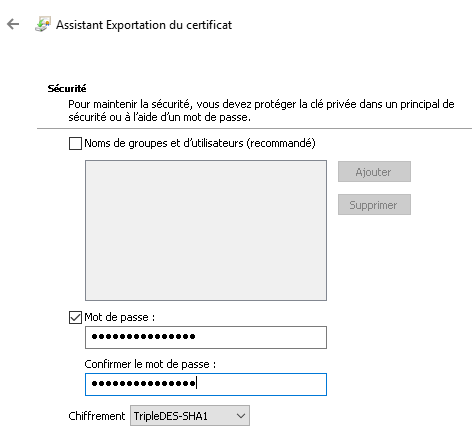Image resolution: width=472 pixels, height=442 pixels.
Task: Enable the groups and users names checkbox
Action: (75, 144)
